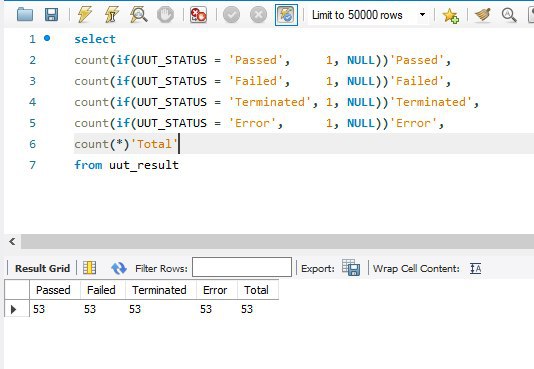This screenshot has height=369, width=534.
Task: Execute the query with lightning bolt icon
Action: 85,15
